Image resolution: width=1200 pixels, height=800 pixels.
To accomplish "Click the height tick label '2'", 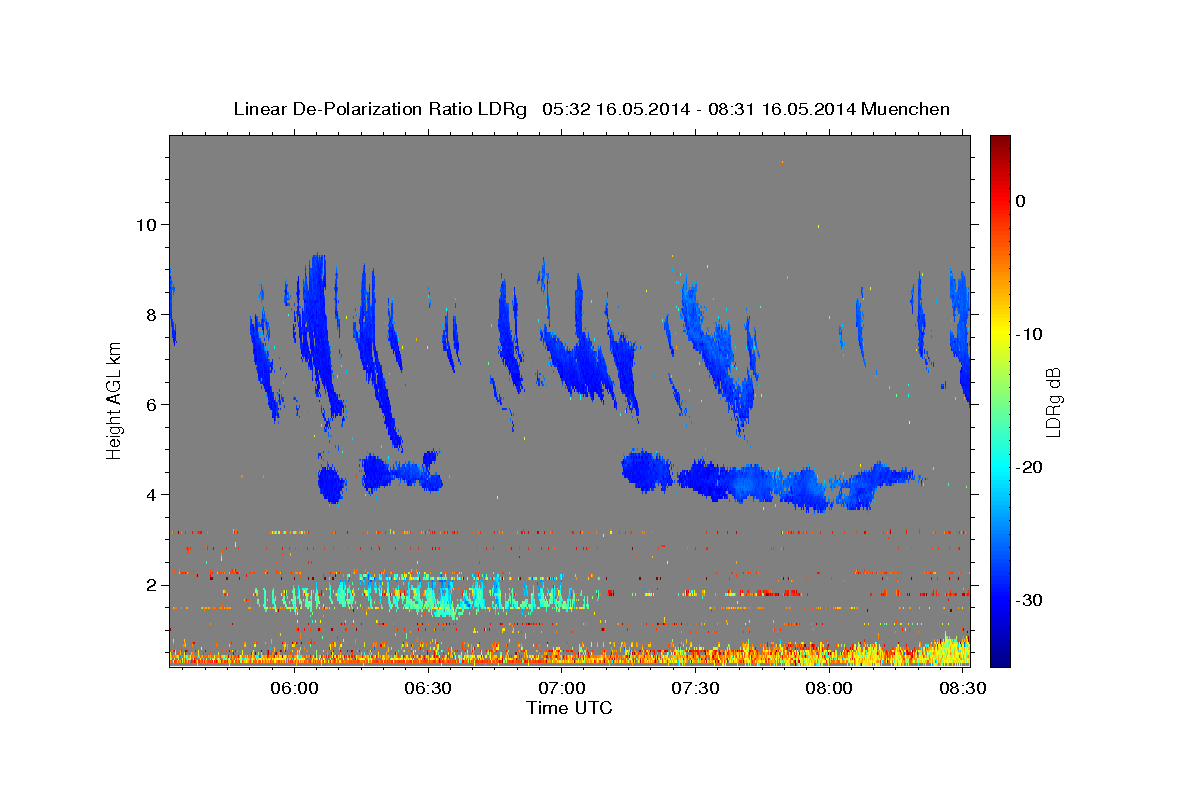I will [x=152, y=584].
